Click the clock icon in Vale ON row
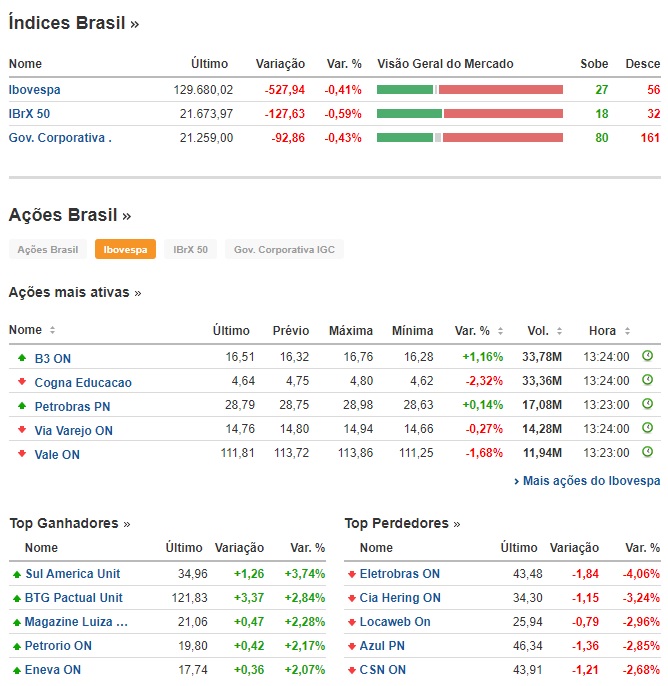 647,452
